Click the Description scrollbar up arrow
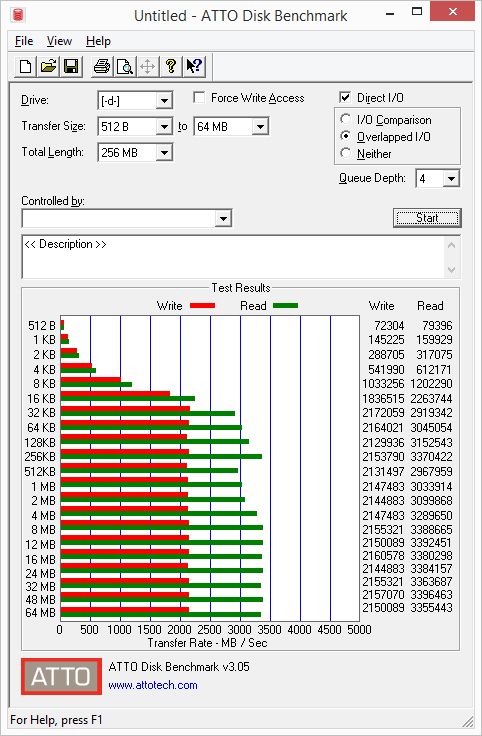The image size is (482, 736). click(451, 245)
